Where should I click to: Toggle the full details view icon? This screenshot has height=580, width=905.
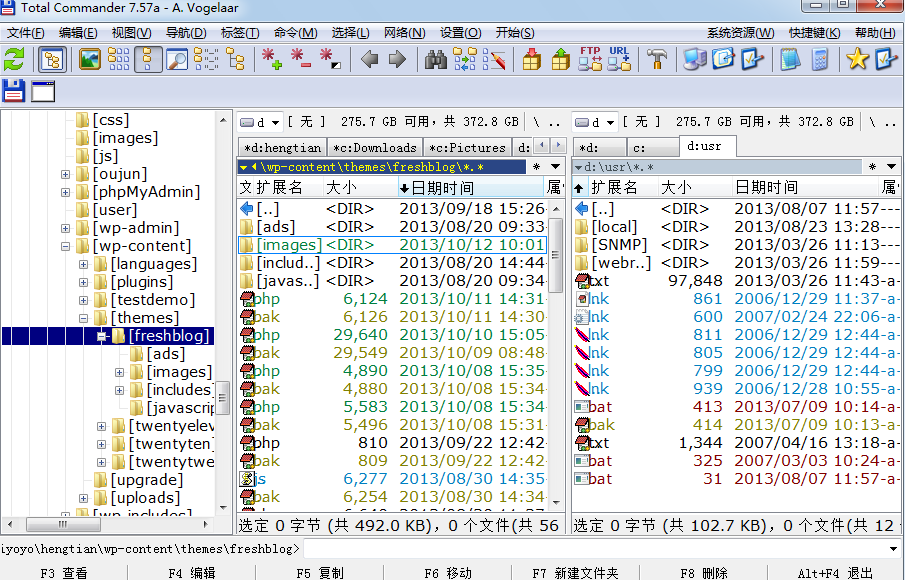click(x=147, y=59)
